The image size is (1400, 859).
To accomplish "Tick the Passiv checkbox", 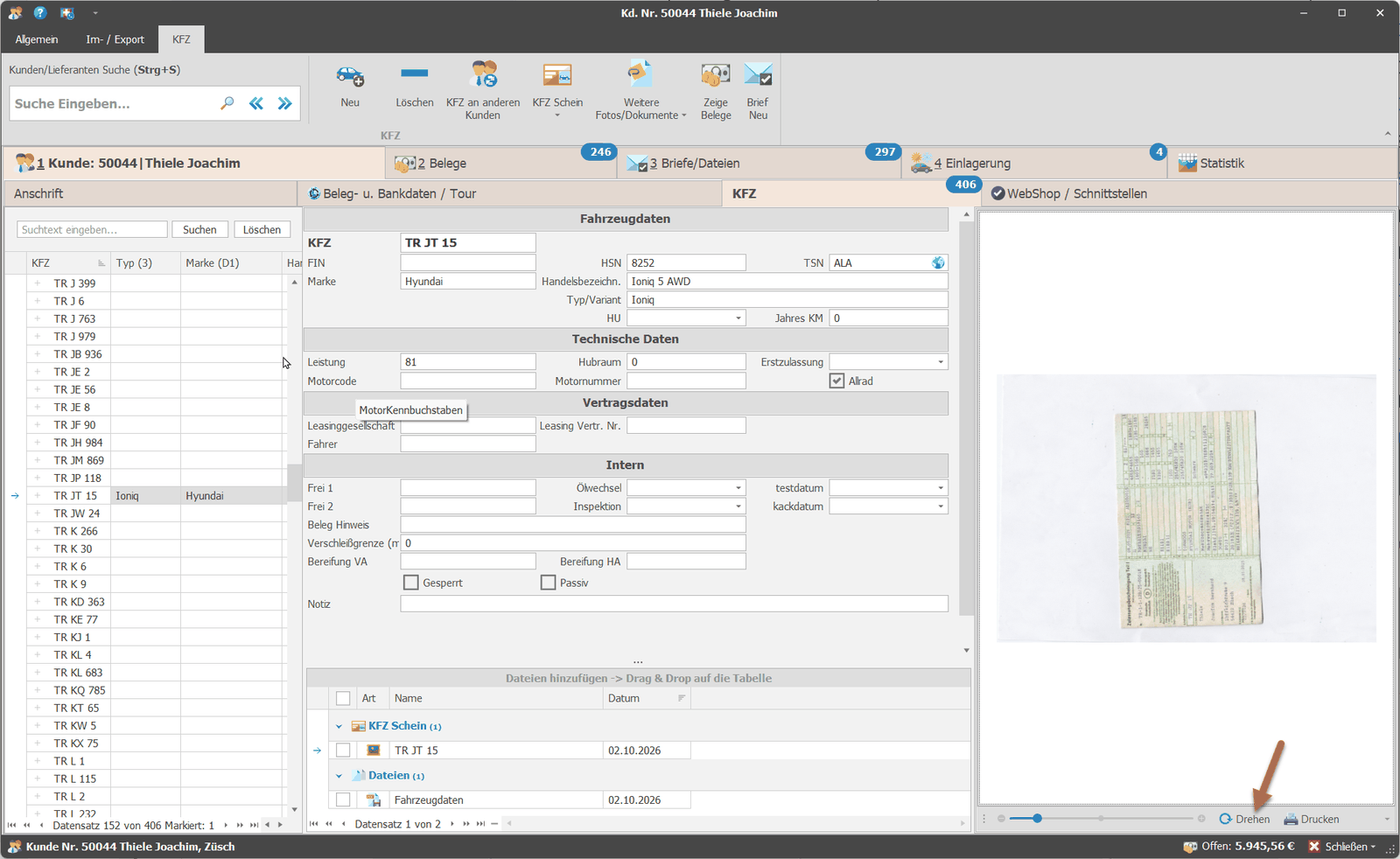I will point(549,583).
